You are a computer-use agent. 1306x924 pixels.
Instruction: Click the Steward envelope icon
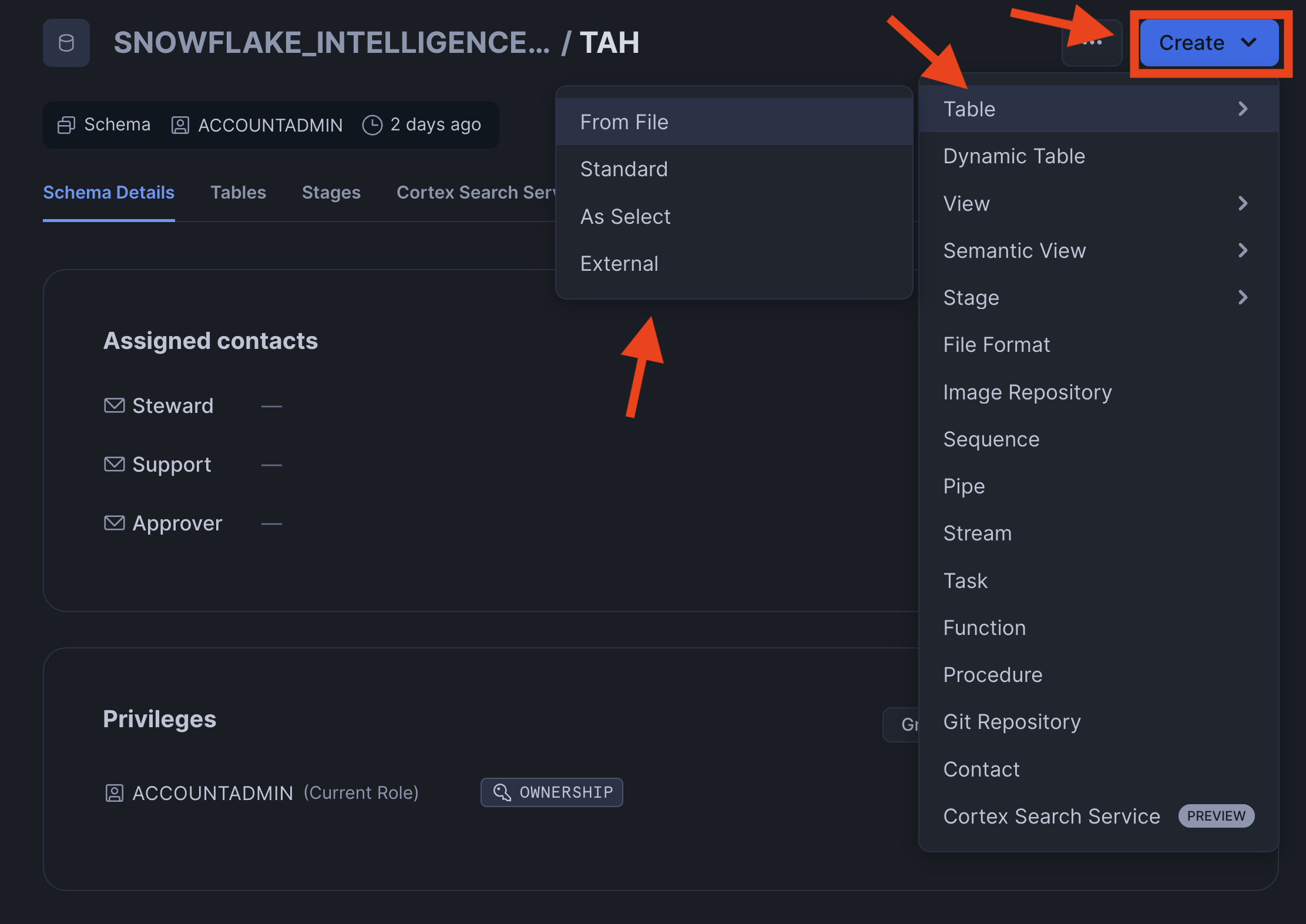point(114,406)
